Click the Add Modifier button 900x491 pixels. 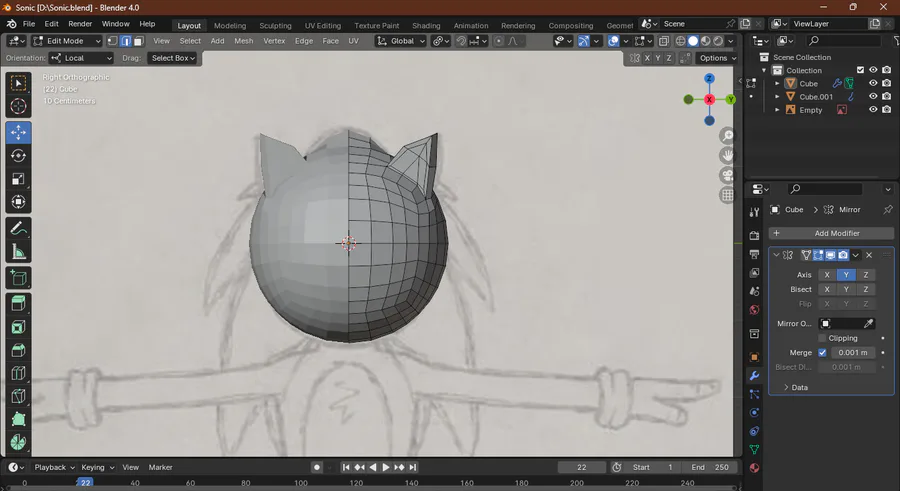tap(831, 233)
